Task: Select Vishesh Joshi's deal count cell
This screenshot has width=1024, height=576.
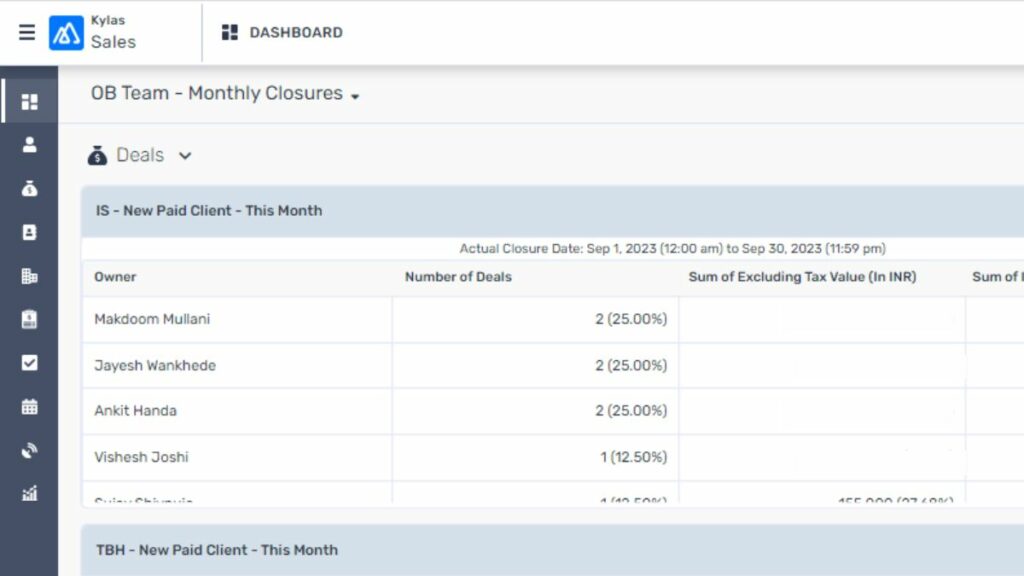Action: (632, 457)
